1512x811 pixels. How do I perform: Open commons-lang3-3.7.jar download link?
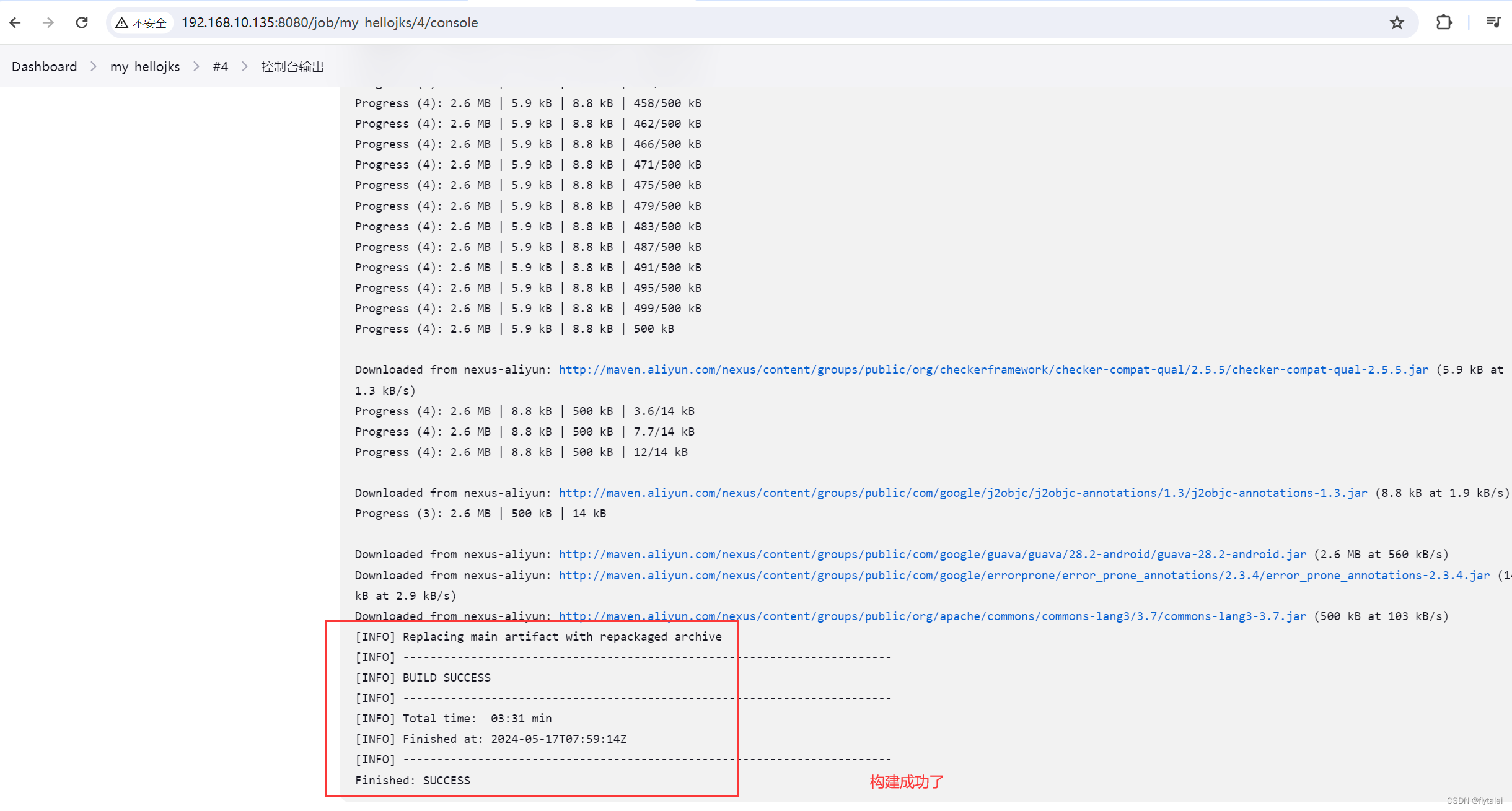click(x=933, y=616)
